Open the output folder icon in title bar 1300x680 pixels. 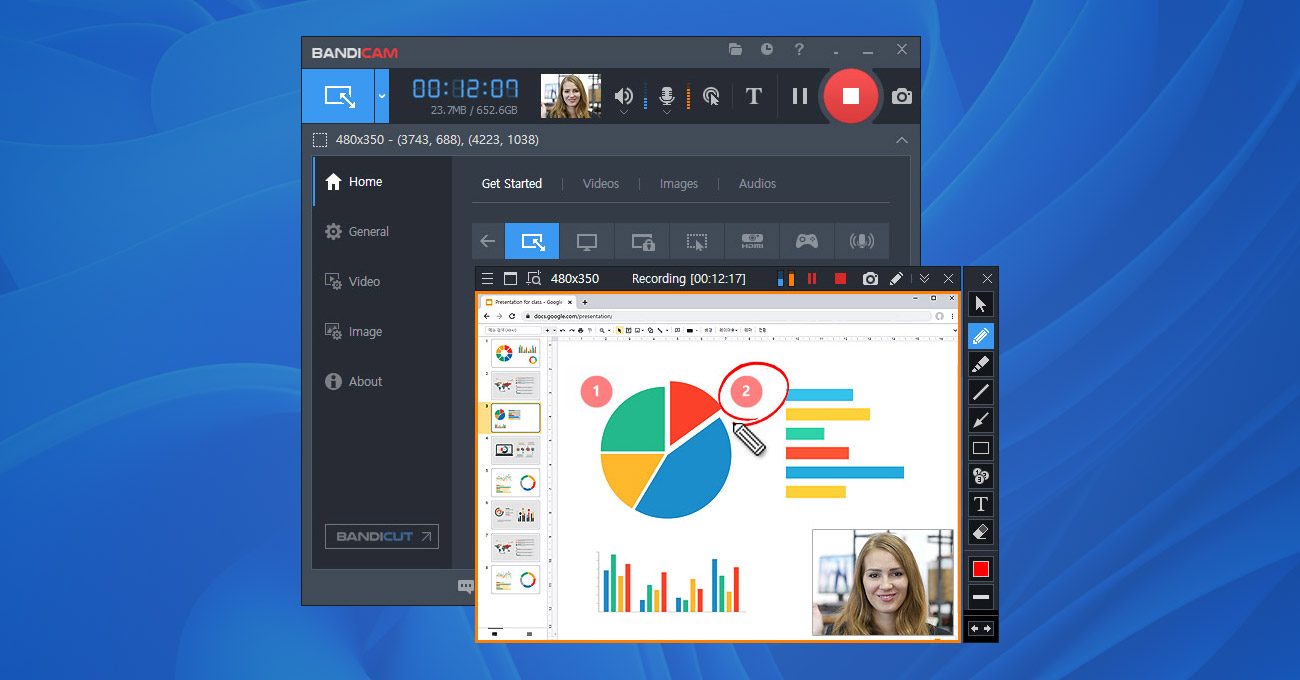(735, 49)
